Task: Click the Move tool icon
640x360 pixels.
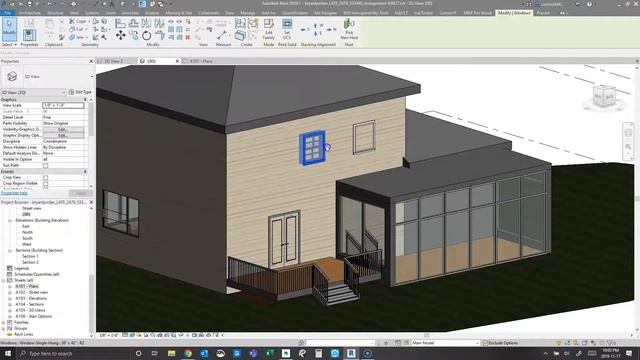Action: tap(120, 36)
